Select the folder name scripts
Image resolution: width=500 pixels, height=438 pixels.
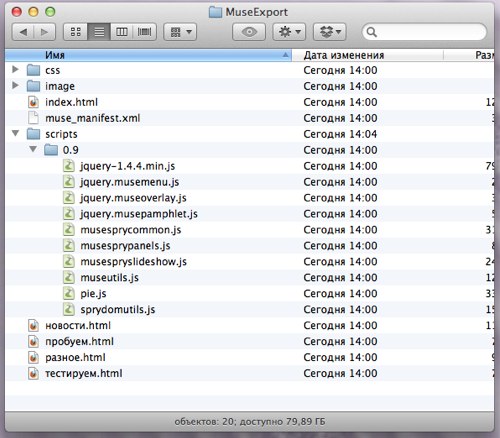click(61, 134)
